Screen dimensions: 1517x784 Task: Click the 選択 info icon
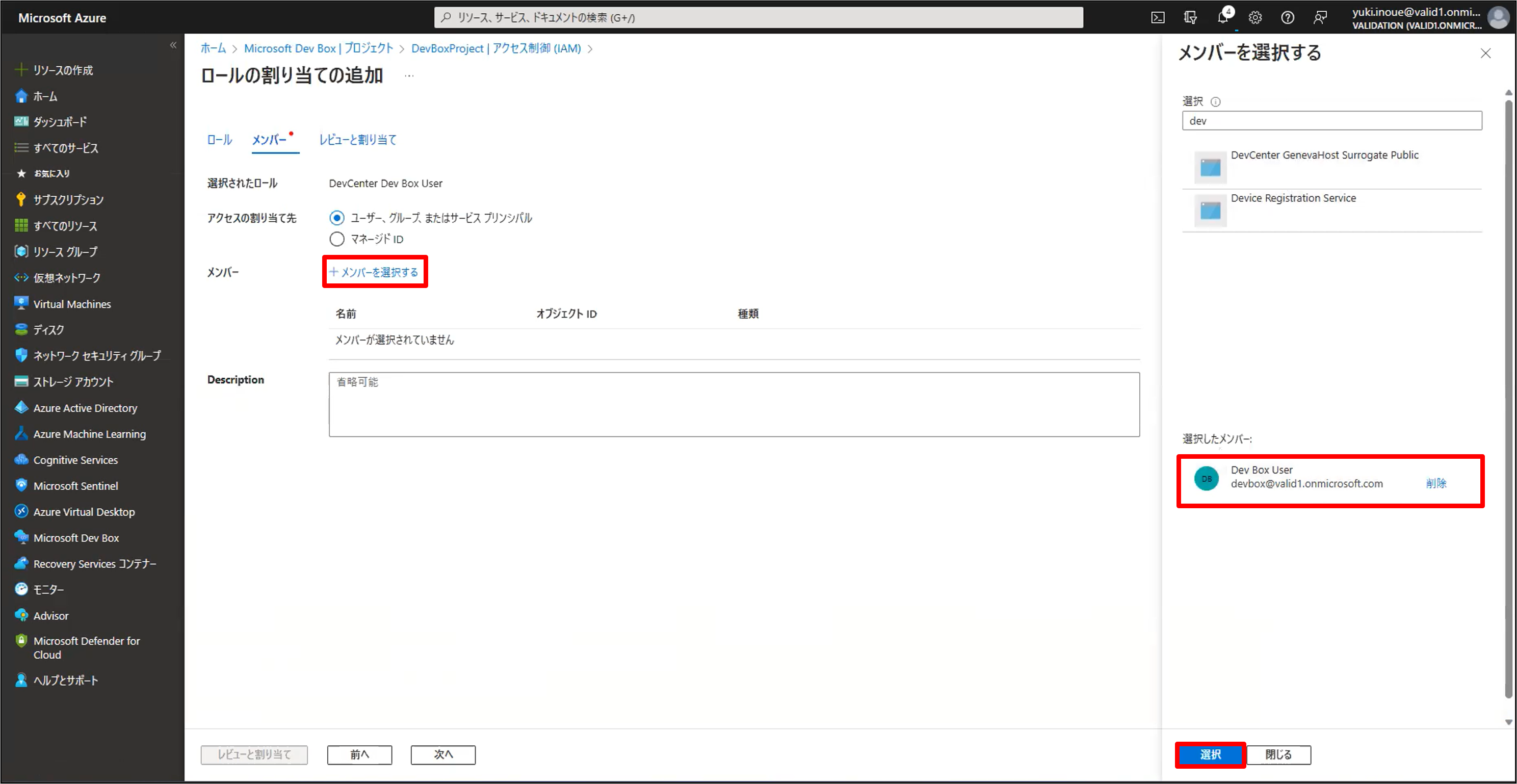(1215, 102)
